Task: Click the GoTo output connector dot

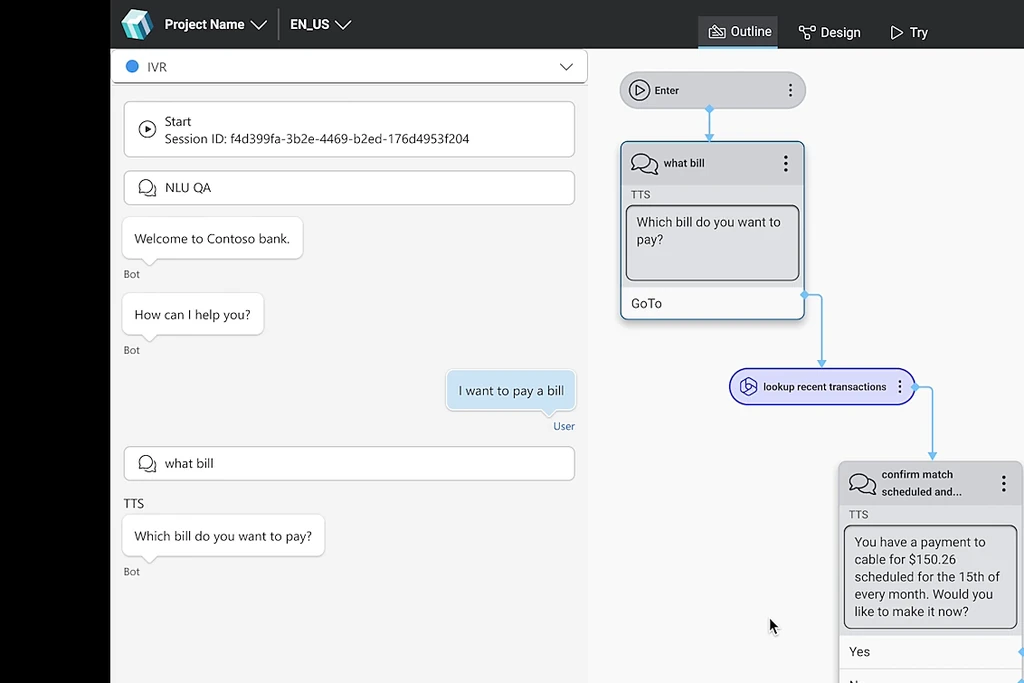Action: pyautogui.click(x=804, y=295)
